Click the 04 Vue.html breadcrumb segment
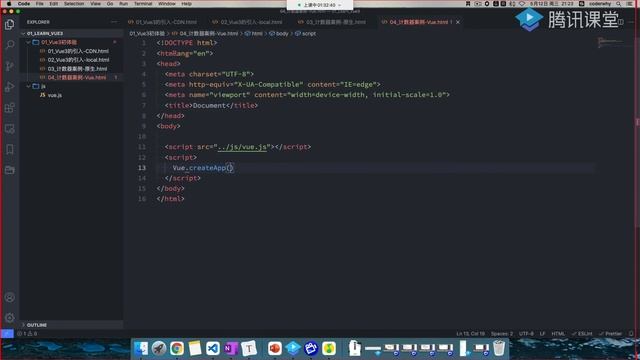The image size is (640, 360). tap(205, 33)
